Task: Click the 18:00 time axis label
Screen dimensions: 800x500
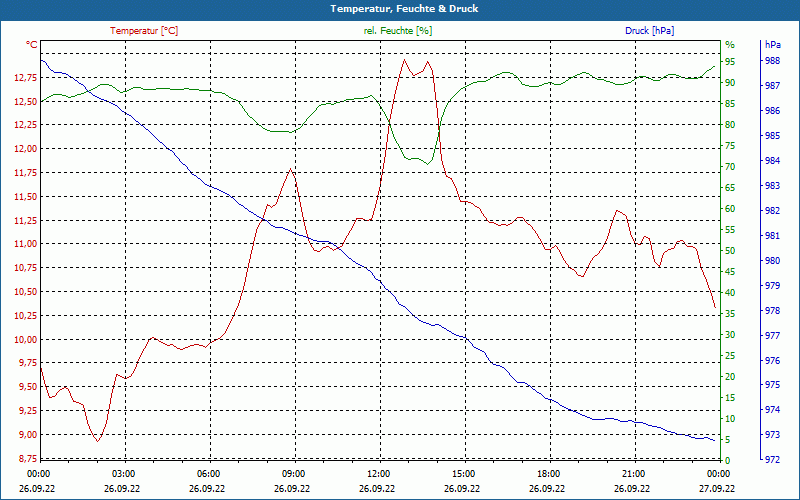Action: [548, 473]
